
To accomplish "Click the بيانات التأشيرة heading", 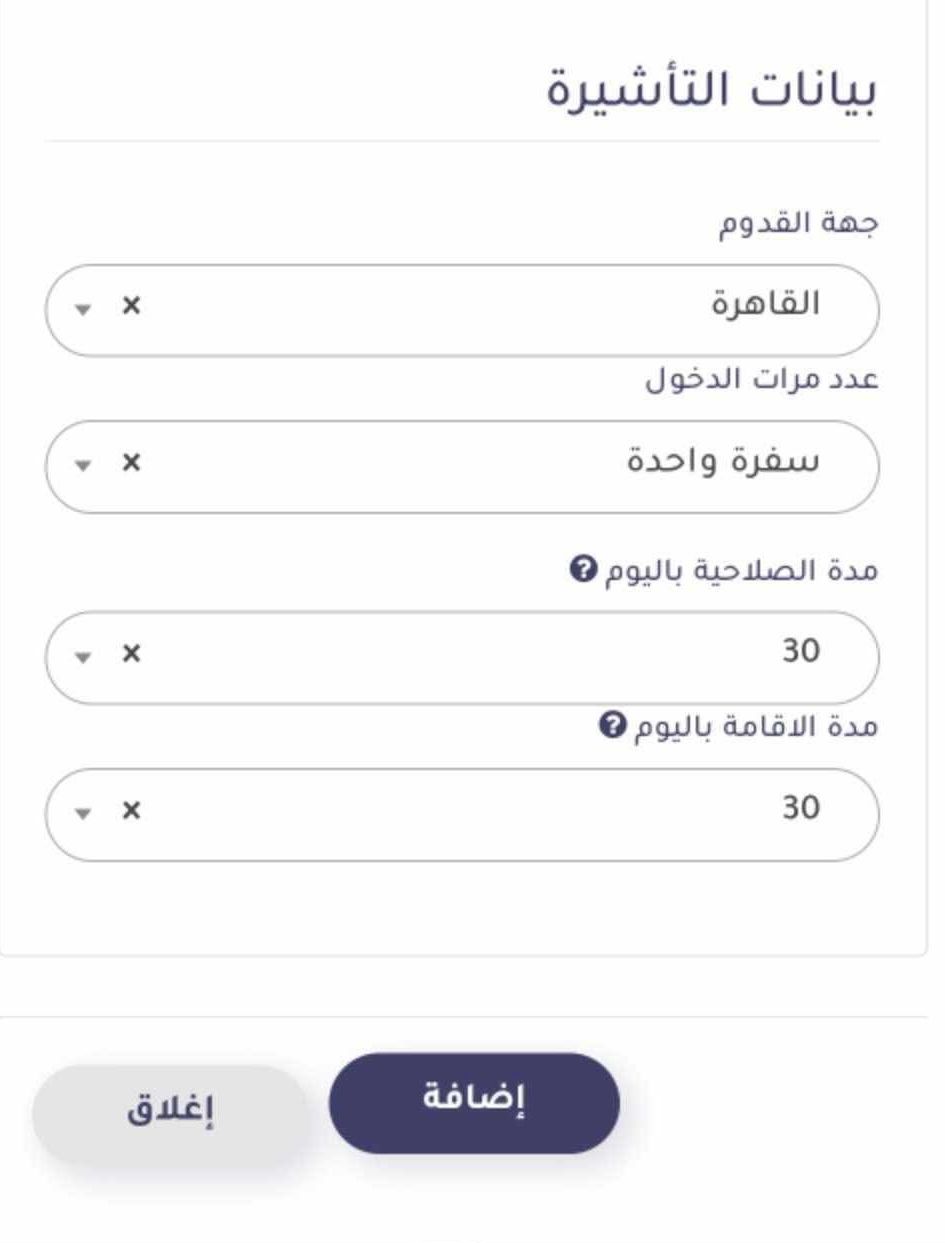I will 711,91.
